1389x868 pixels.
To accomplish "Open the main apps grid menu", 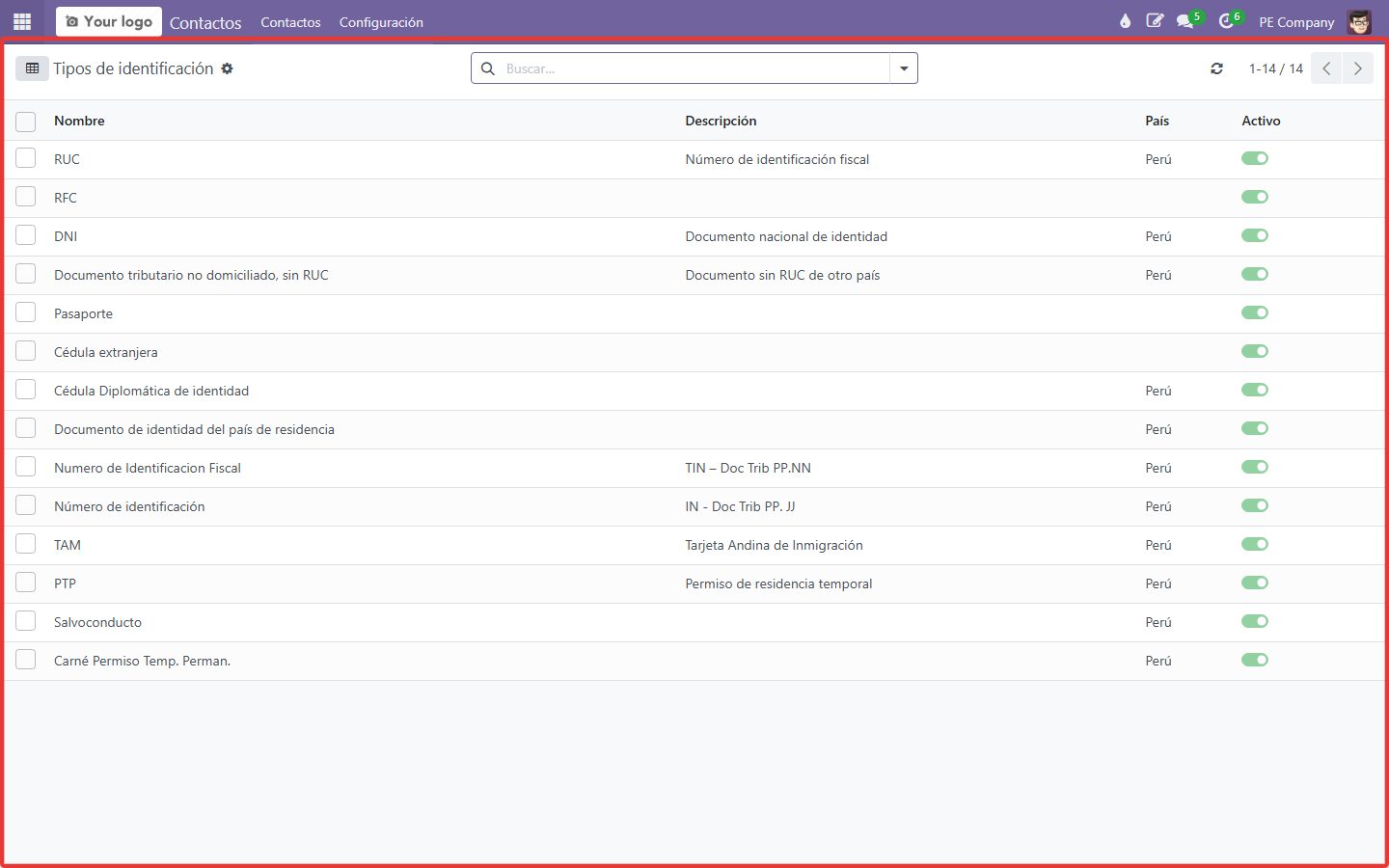I will [x=22, y=21].
